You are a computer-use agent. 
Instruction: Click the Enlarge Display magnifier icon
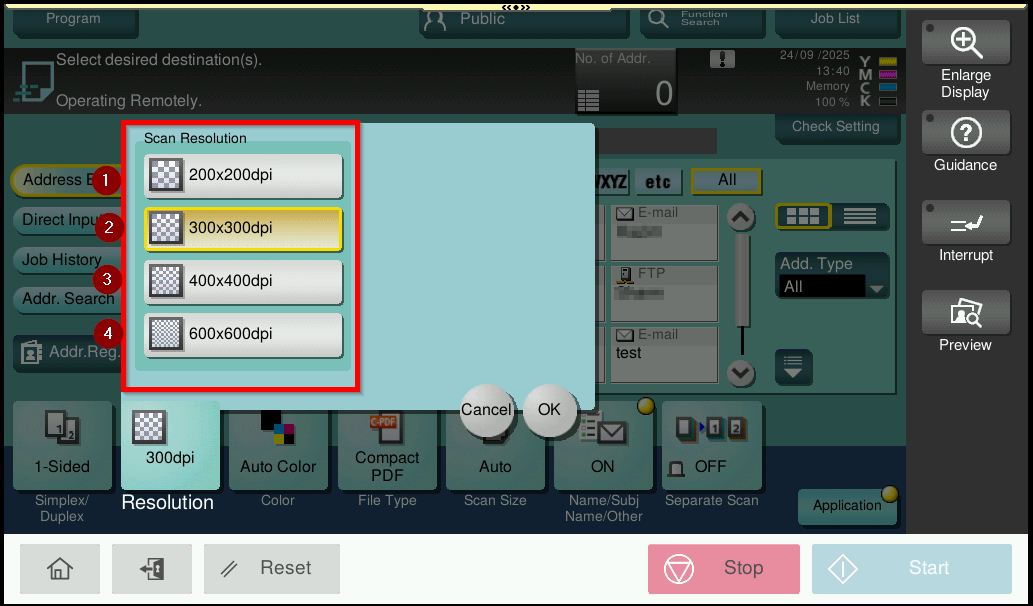click(965, 42)
